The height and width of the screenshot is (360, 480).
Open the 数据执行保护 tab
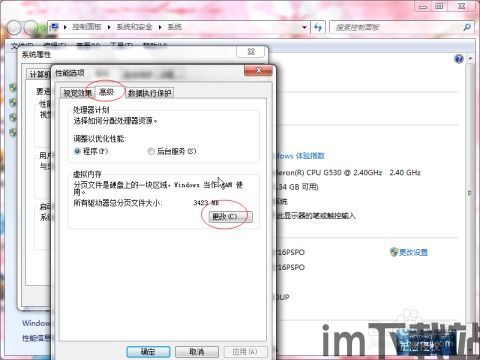[x=149, y=93]
